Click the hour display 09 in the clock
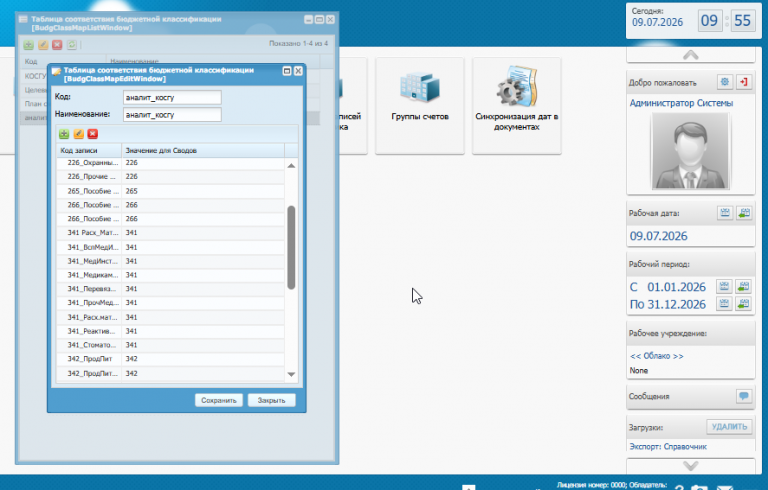 [x=709, y=21]
